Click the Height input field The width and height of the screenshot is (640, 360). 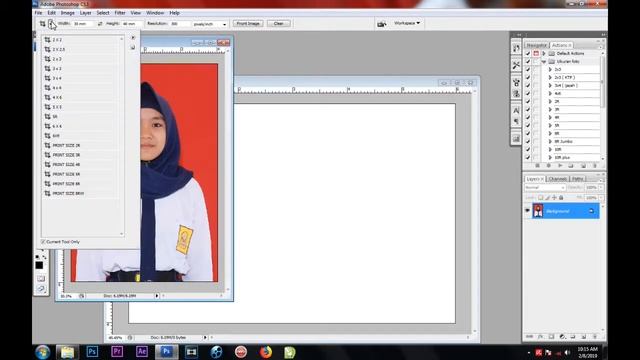(x=132, y=24)
